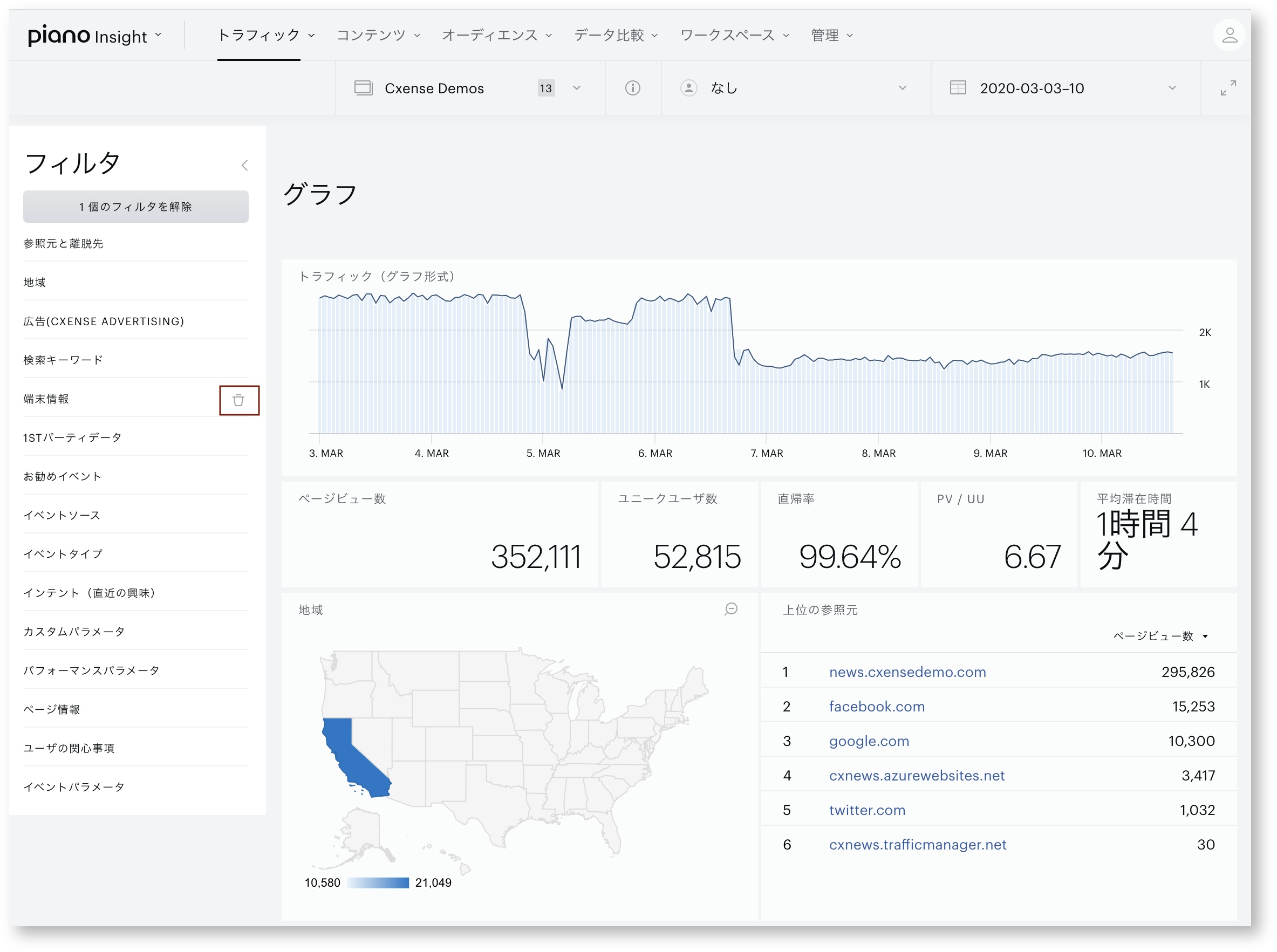1277x952 pixels.
Task: Click the map color gradient legend bar
Action: (x=378, y=883)
